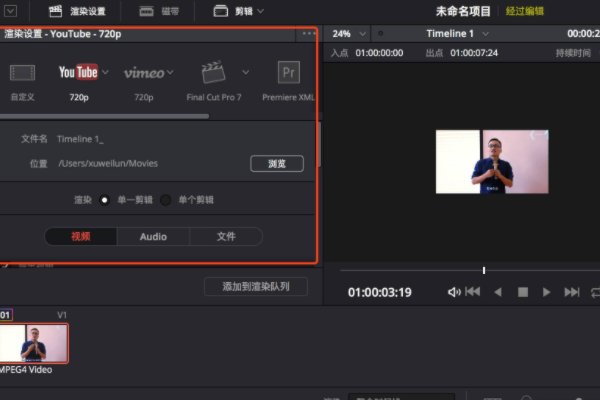Click the 剪辑 clips toolbar button
The image size is (600, 400).
point(233,11)
